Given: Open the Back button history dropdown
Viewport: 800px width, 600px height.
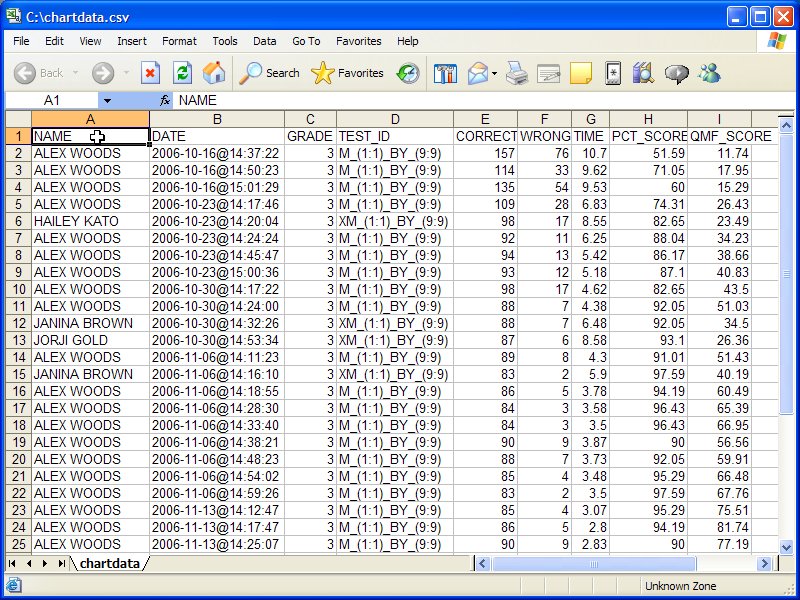Looking at the screenshot, I should coord(73,73).
